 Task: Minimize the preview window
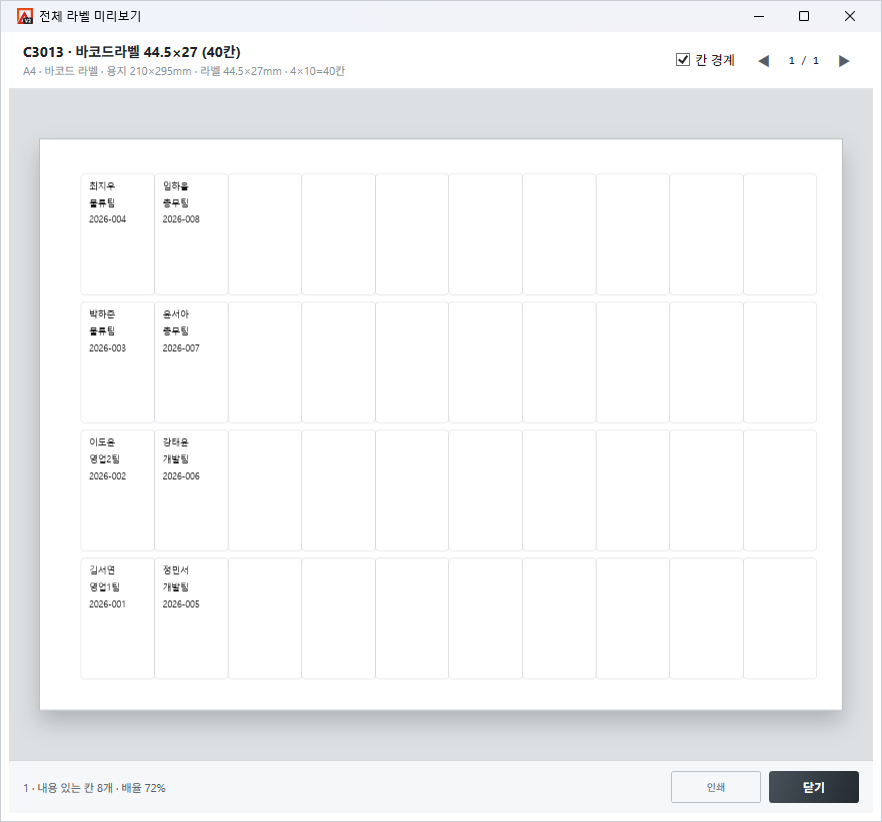point(759,16)
